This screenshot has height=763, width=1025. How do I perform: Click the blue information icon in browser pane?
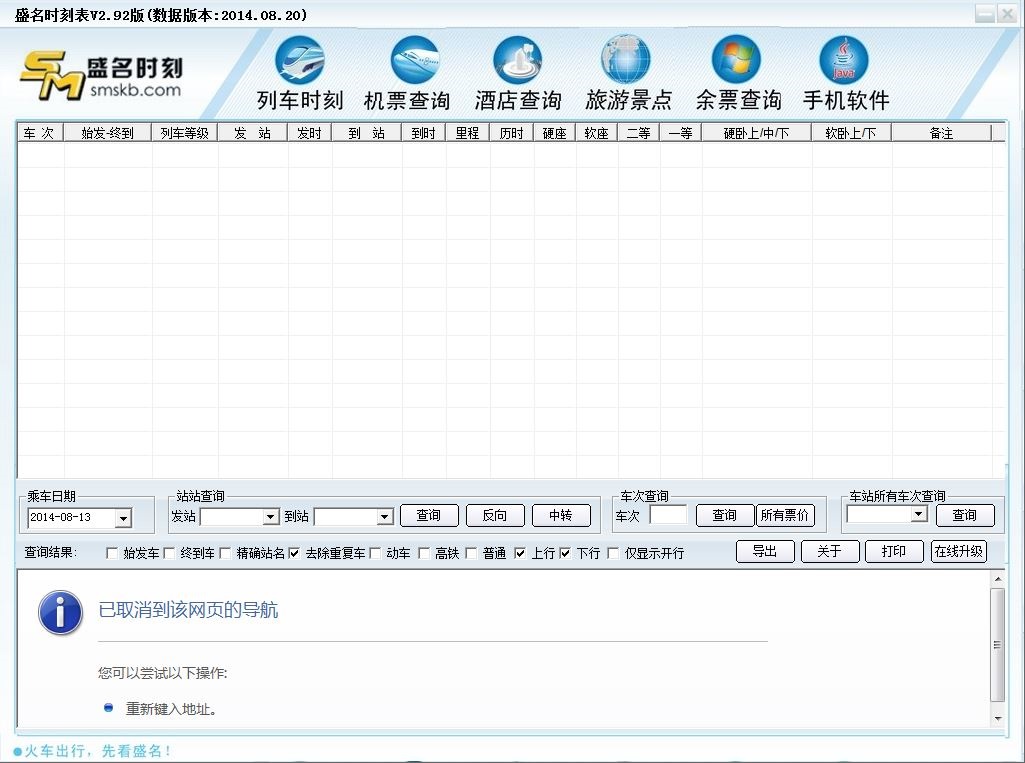point(61,611)
